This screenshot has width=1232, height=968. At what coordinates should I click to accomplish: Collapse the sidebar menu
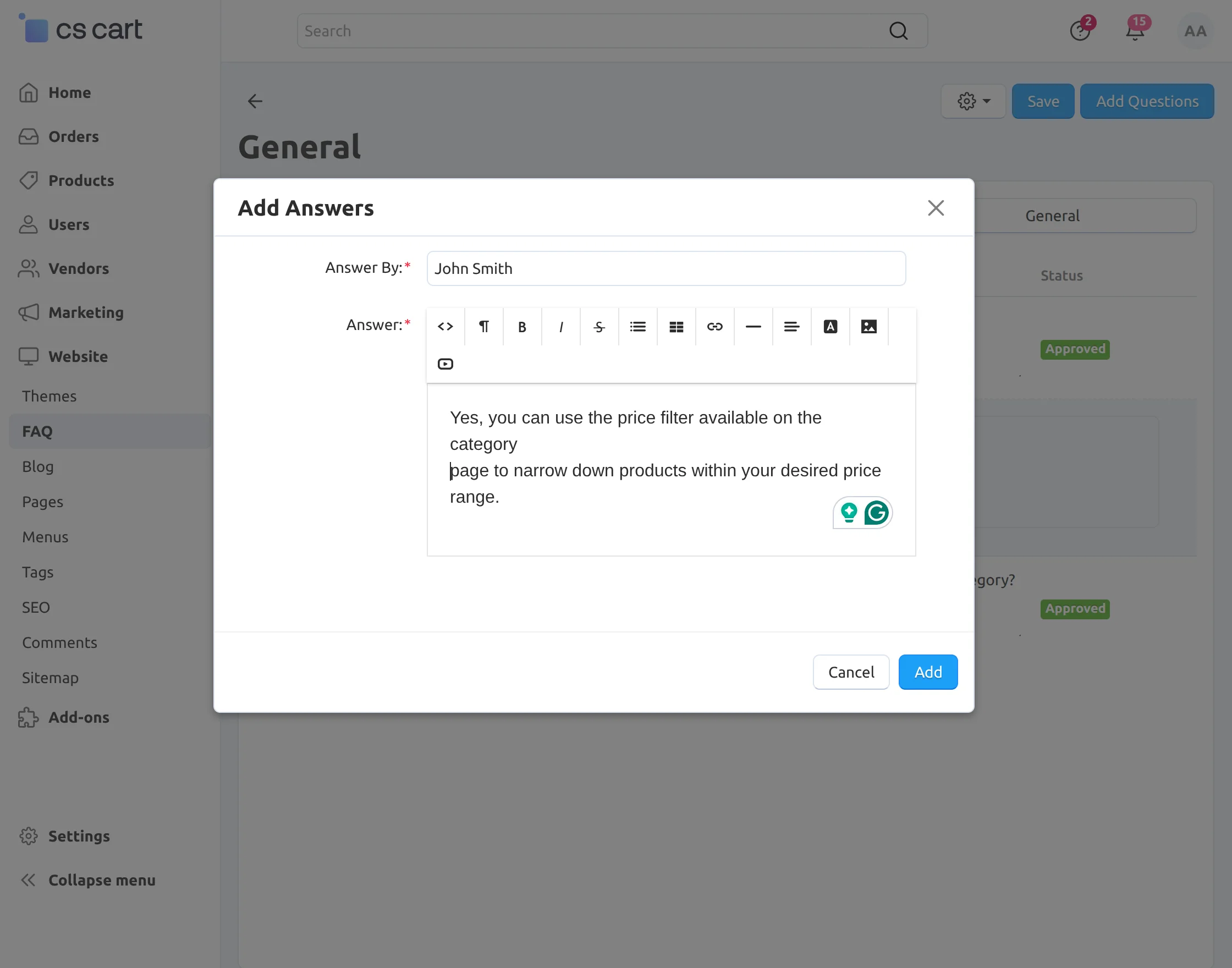pyautogui.click(x=88, y=880)
